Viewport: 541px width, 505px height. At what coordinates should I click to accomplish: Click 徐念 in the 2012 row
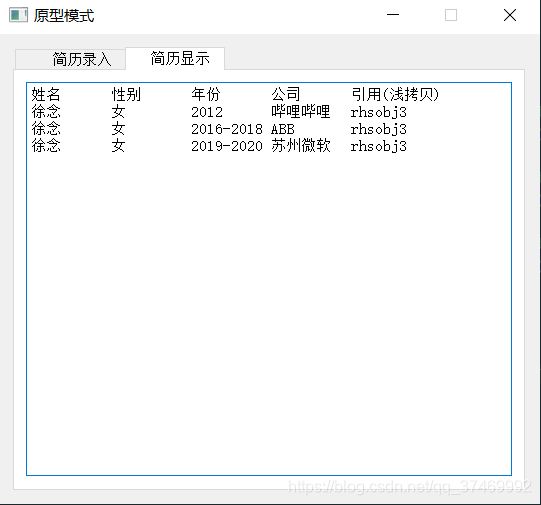(x=46, y=111)
